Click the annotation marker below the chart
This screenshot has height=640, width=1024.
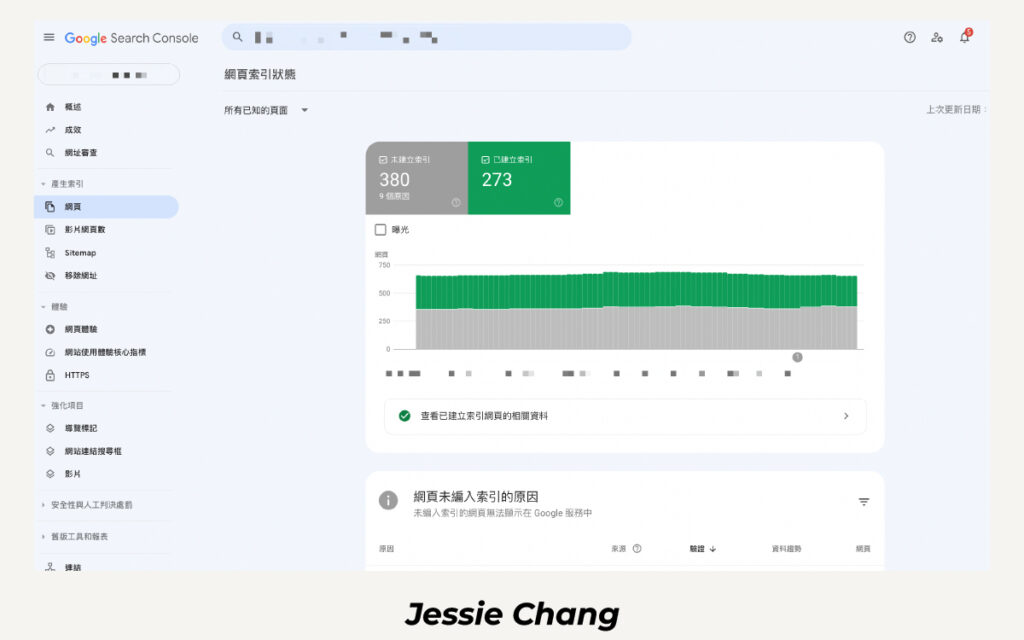click(797, 357)
